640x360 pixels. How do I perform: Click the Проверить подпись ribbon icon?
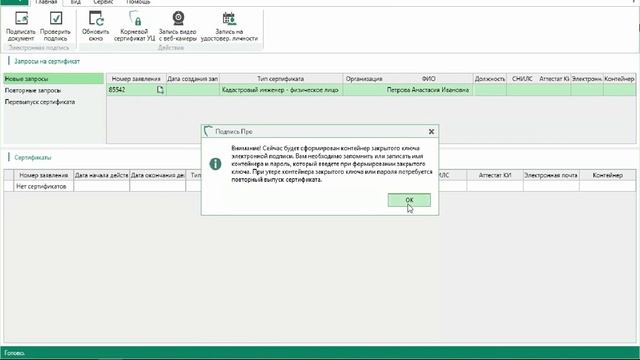pos(56,26)
